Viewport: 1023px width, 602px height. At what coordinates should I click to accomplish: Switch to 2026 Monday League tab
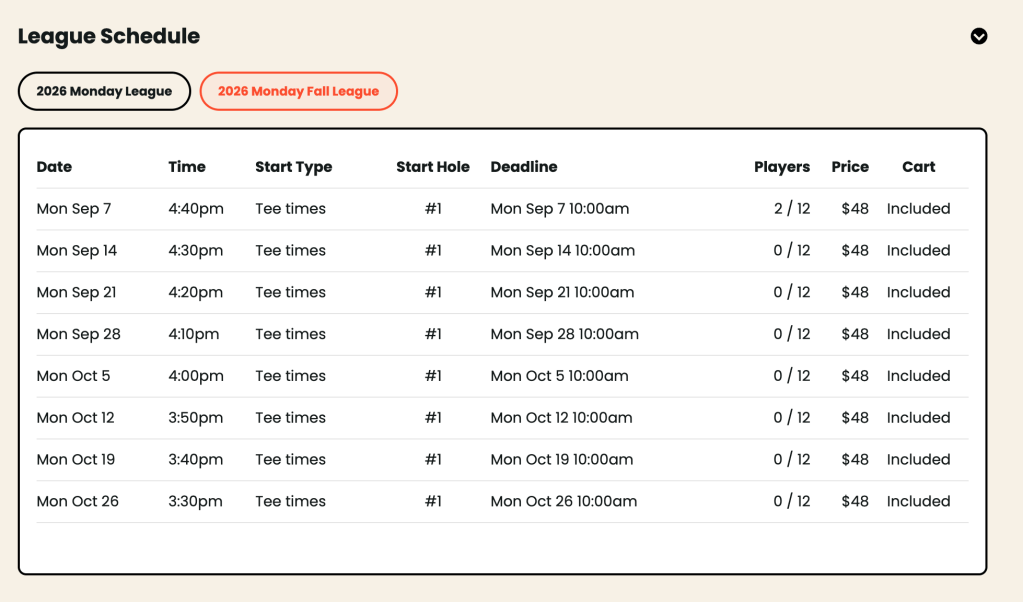pos(104,91)
